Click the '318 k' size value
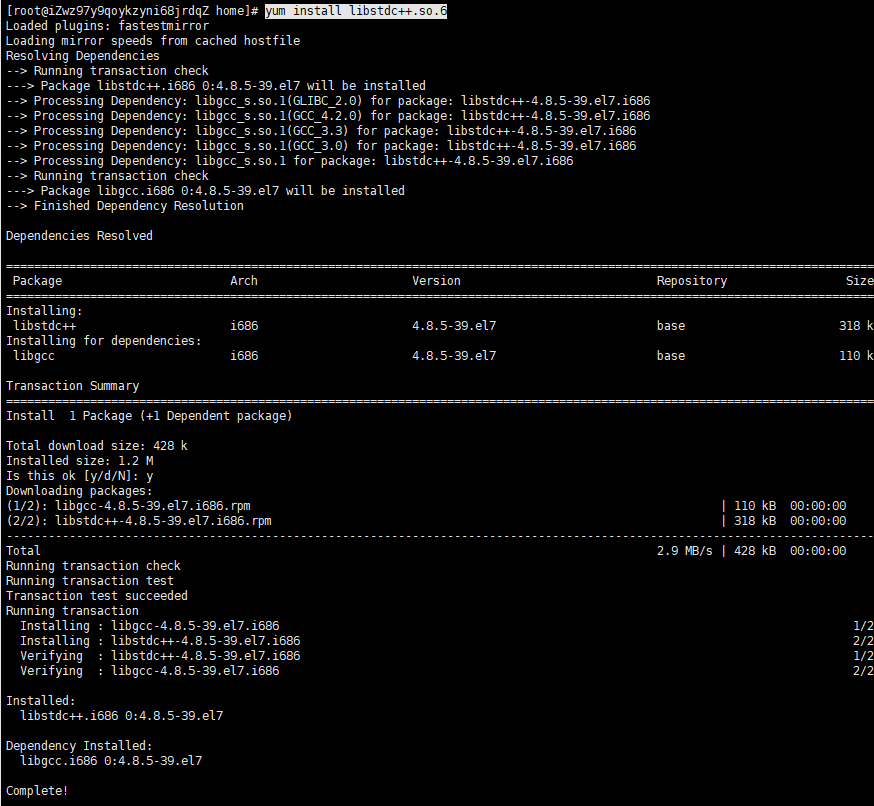Viewport: 874px width, 806px height. point(856,326)
